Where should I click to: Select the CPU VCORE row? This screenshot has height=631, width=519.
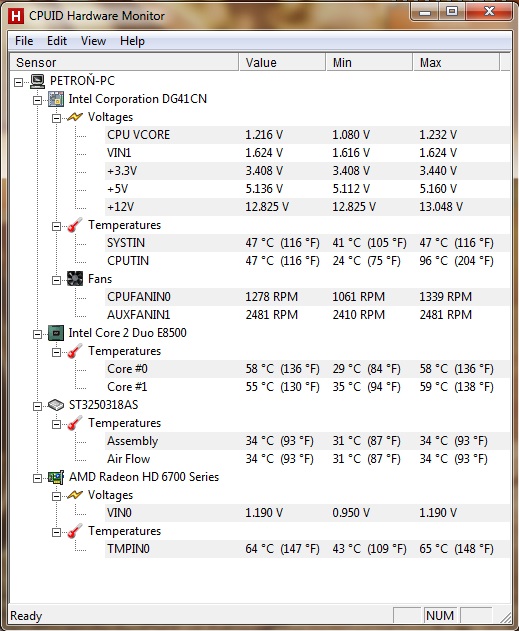tap(307, 135)
